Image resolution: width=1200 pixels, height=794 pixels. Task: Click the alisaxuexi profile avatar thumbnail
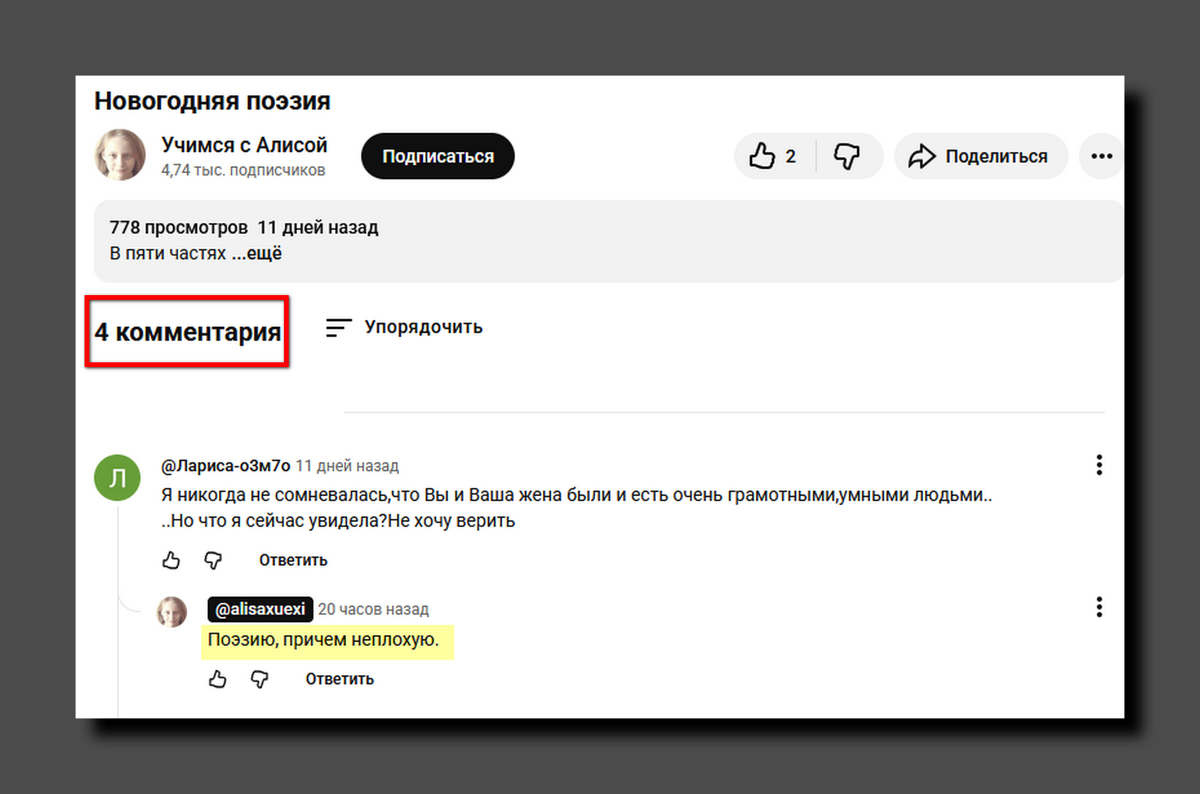[171, 611]
